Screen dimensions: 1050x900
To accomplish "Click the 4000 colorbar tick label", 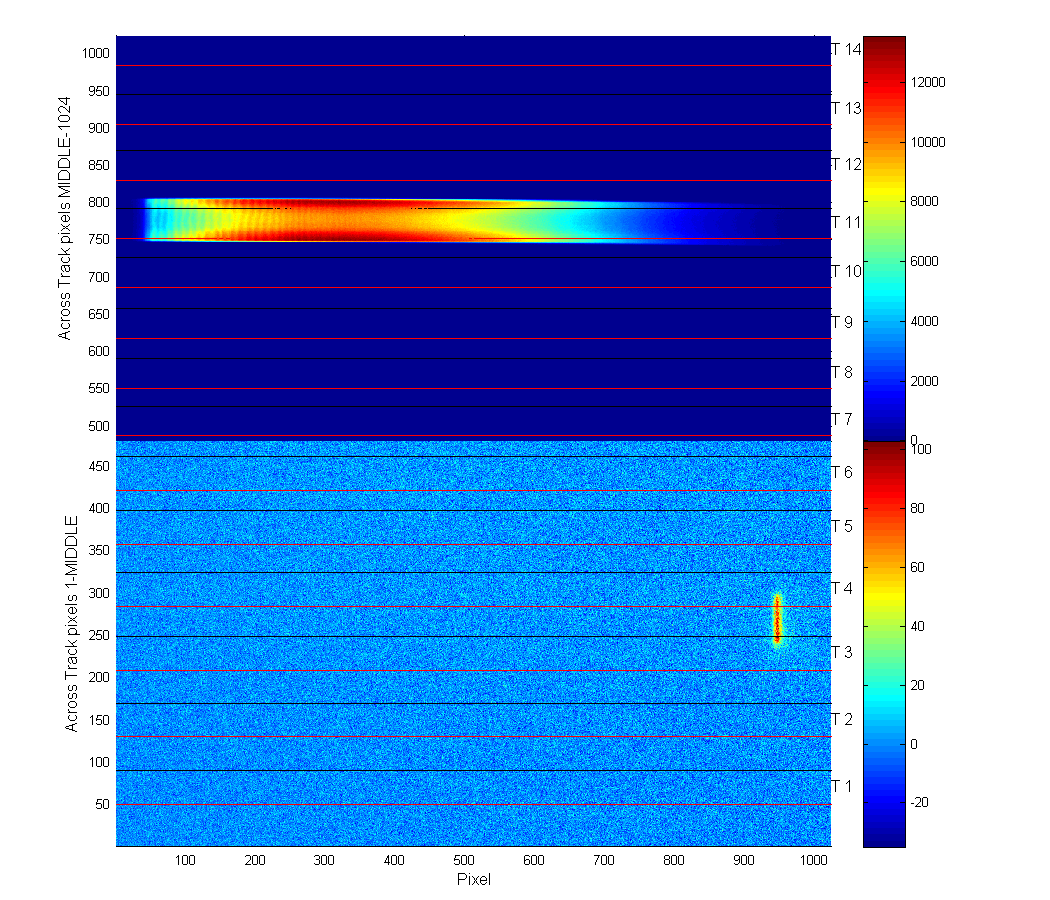I will pyautogui.click(x=925, y=321).
